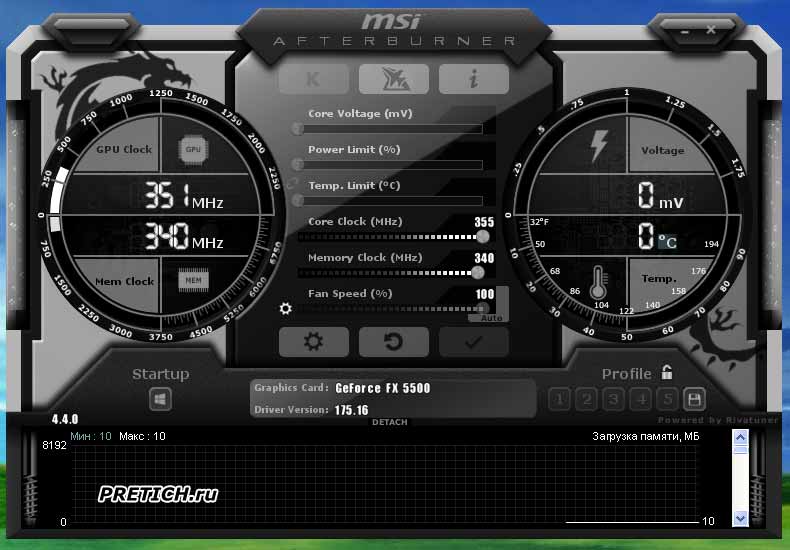
Task: Click the monitor graph scroll up arrow
Action: point(740,437)
